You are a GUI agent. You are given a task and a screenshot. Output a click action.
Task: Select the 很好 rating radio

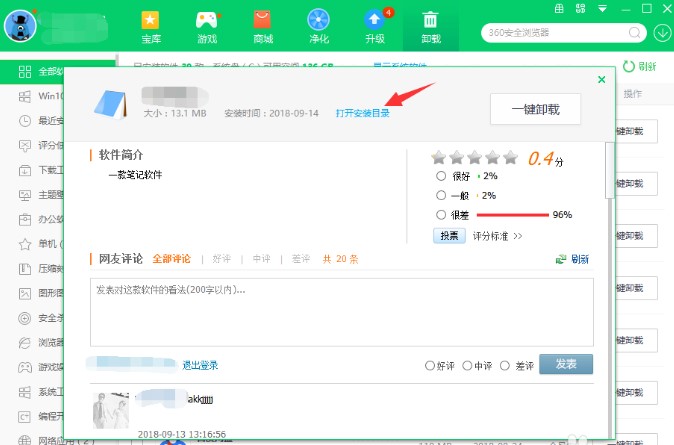point(441,176)
